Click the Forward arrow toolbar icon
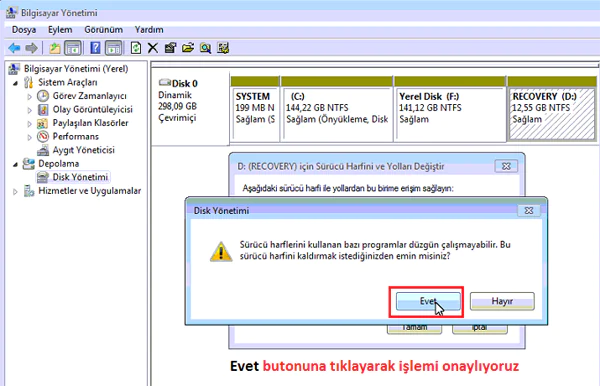600x386 pixels. [x=31, y=48]
